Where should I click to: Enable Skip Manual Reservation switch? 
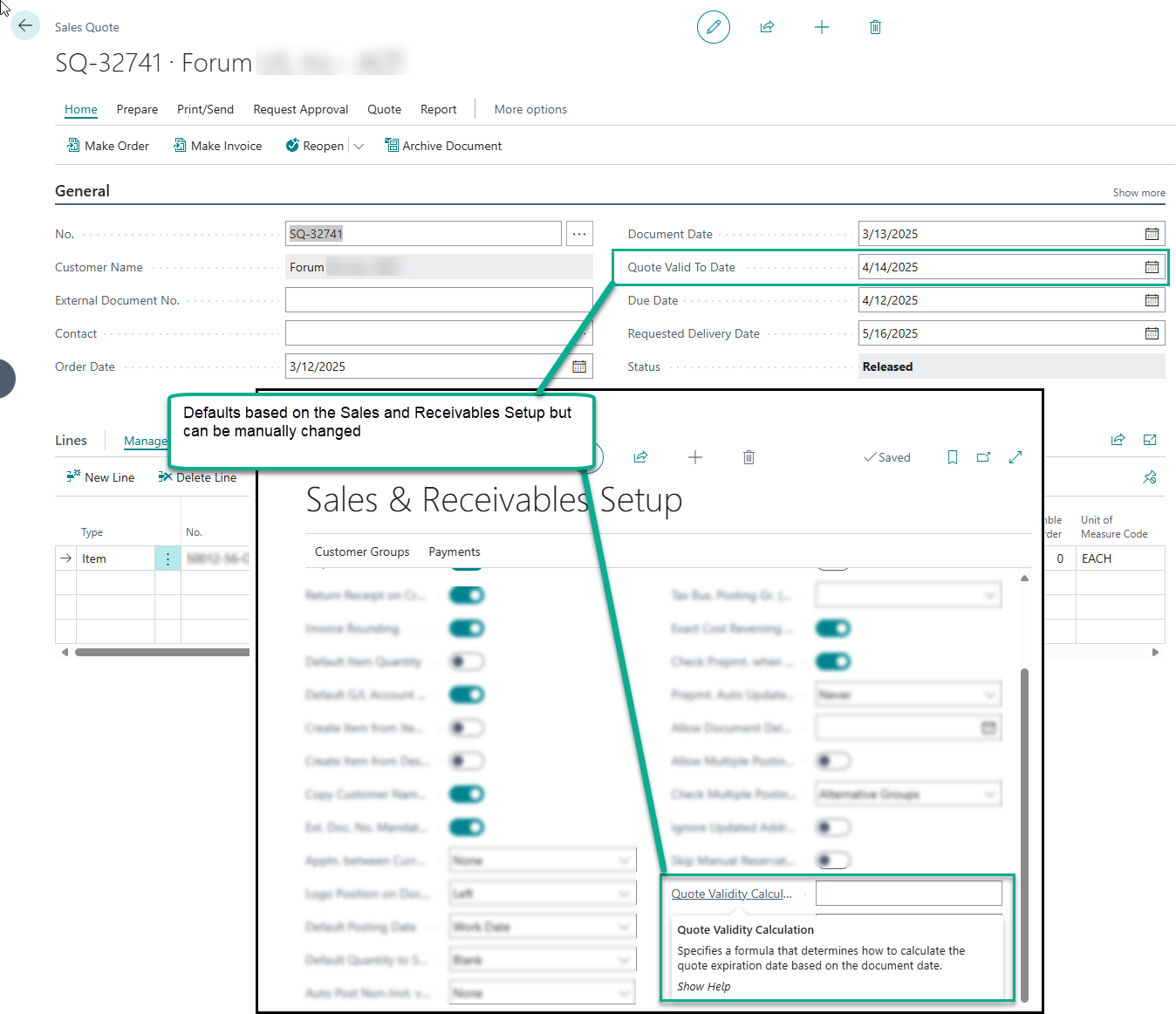833,860
